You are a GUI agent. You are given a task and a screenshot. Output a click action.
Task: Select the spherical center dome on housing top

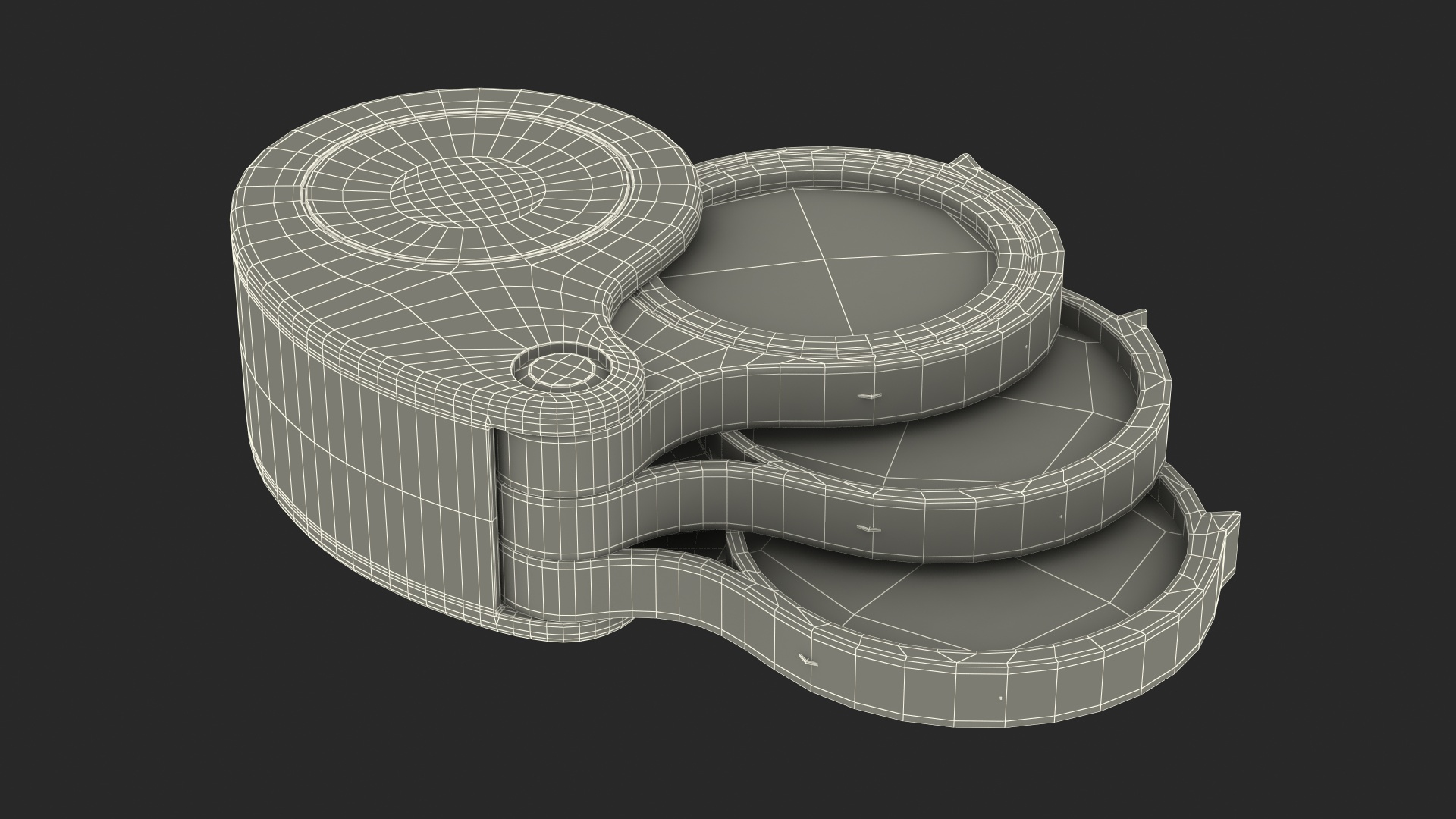pyautogui.click(x=468, y=190)
